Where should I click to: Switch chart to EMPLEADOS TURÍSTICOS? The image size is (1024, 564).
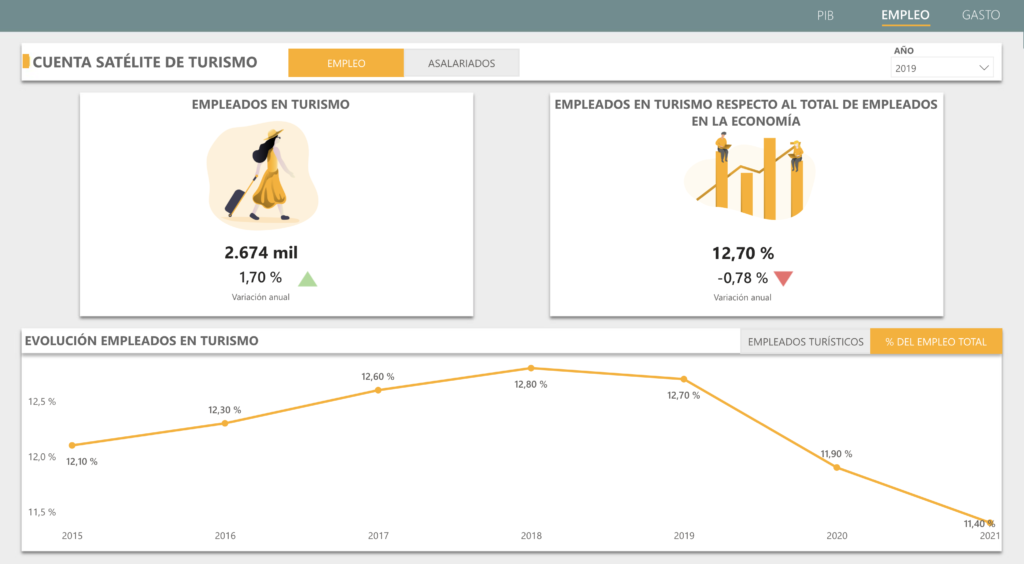pos(805,342)
